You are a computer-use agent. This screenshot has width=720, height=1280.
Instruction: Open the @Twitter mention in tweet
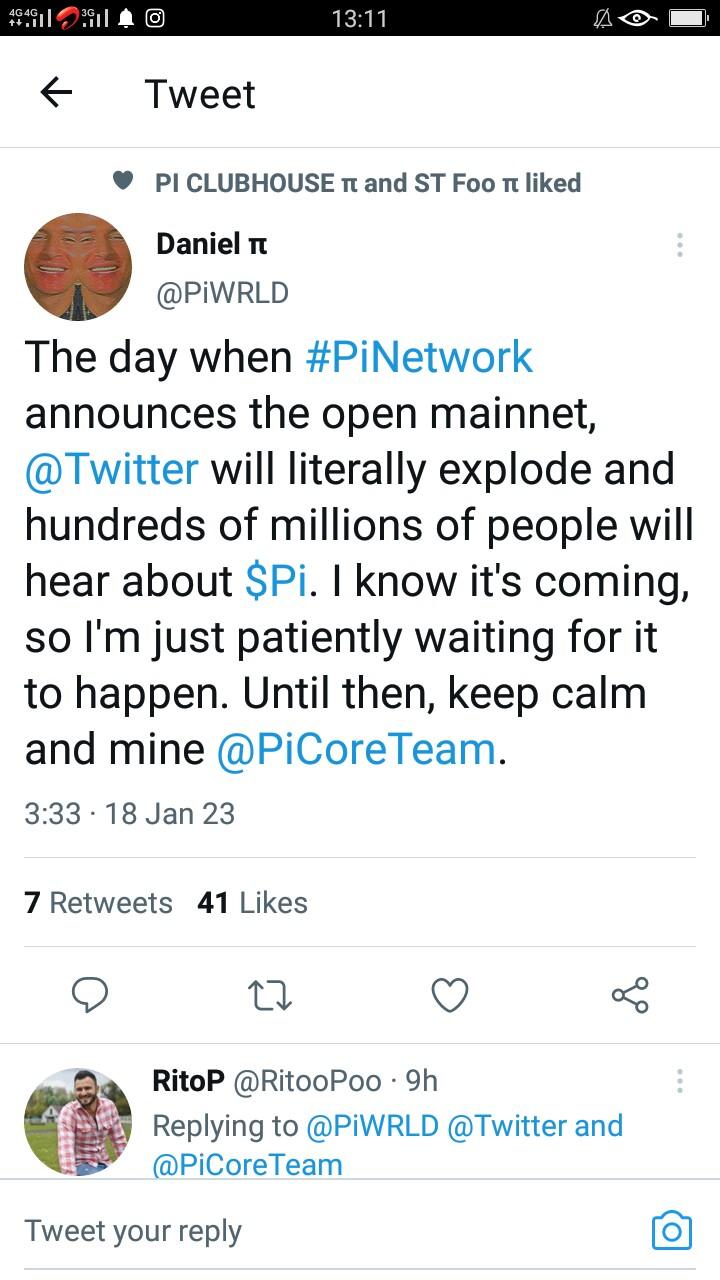111,469
